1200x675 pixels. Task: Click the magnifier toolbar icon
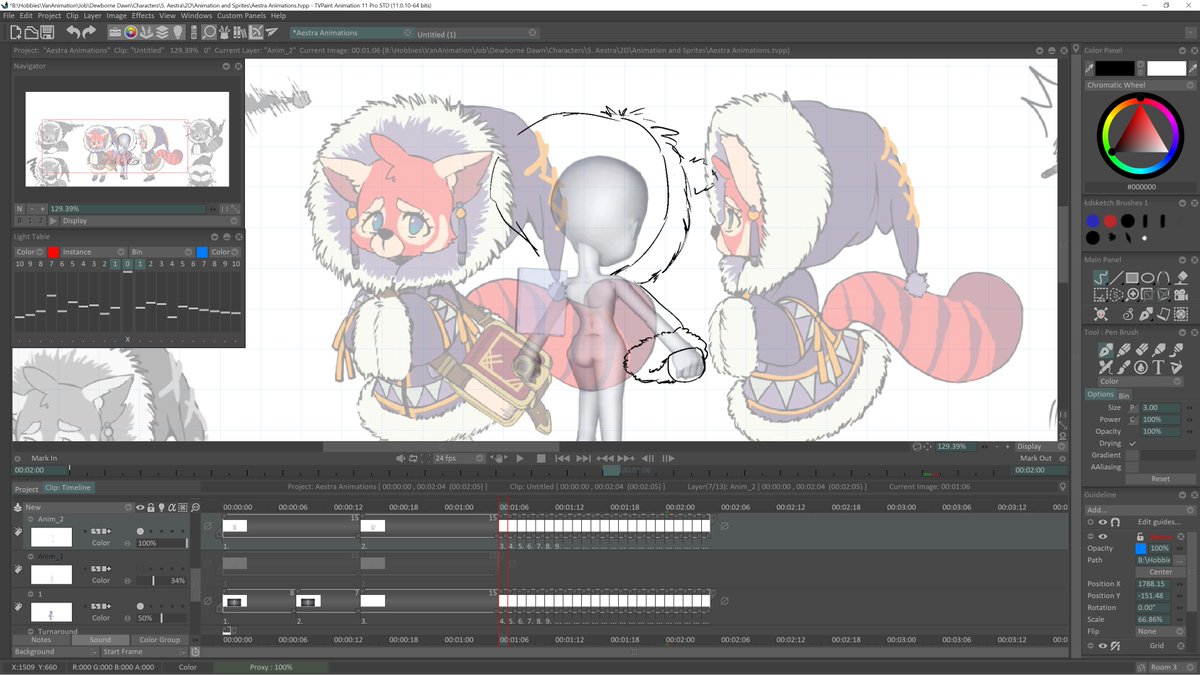tap(209, 33)
